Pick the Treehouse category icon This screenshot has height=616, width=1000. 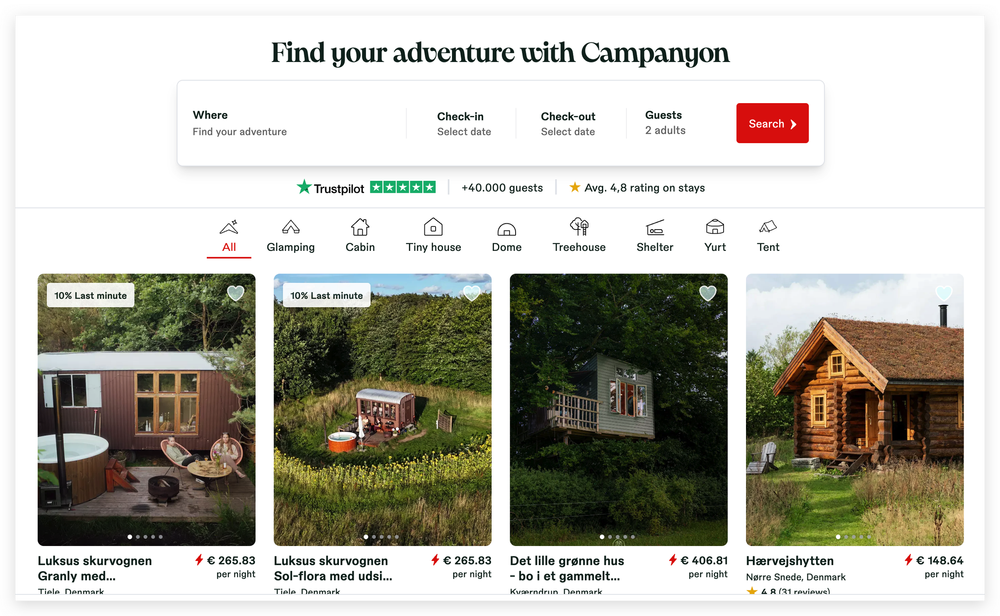point(579,226)
